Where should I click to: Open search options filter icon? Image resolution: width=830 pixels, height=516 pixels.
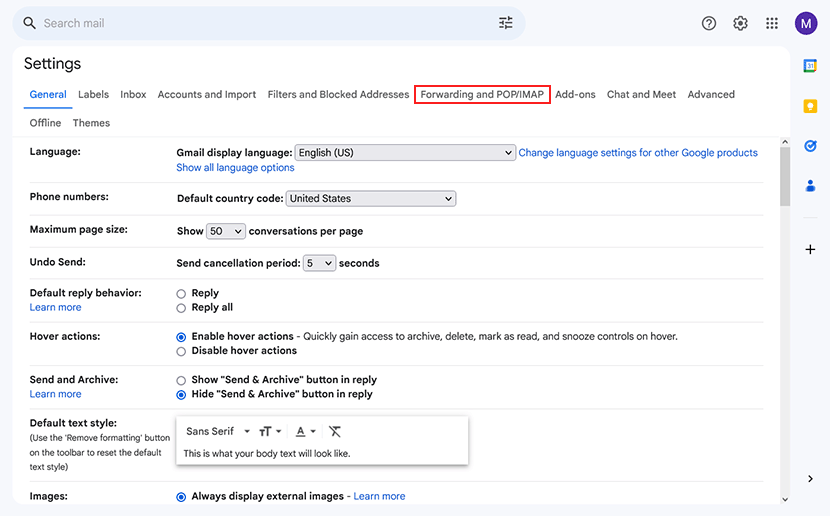[x=506, y=23]
